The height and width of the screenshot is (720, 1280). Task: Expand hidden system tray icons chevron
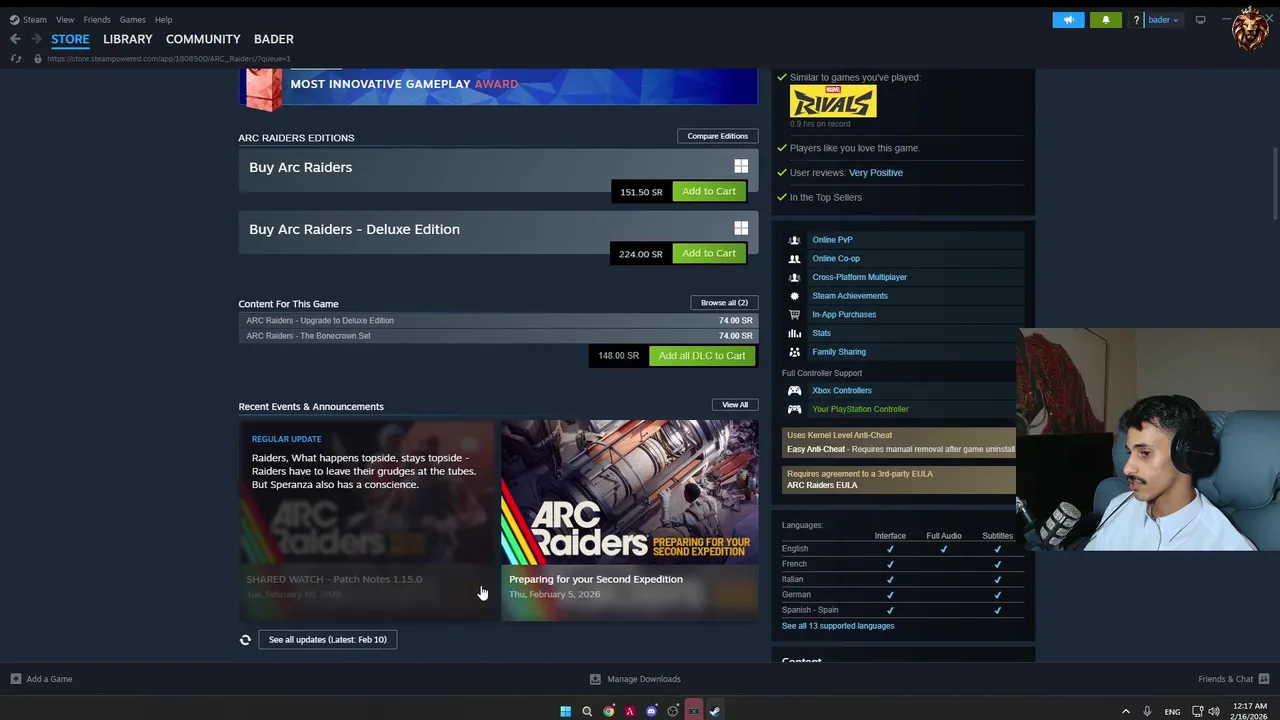(1125, 712)
